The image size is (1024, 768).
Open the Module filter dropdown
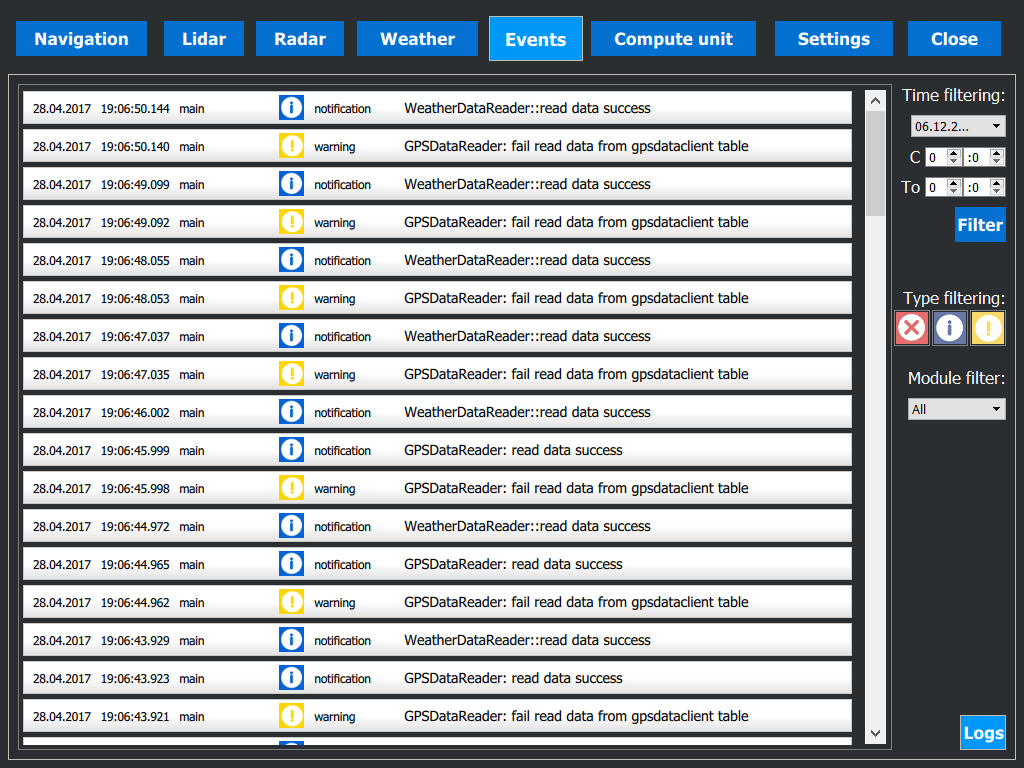[x=956, y=409]
